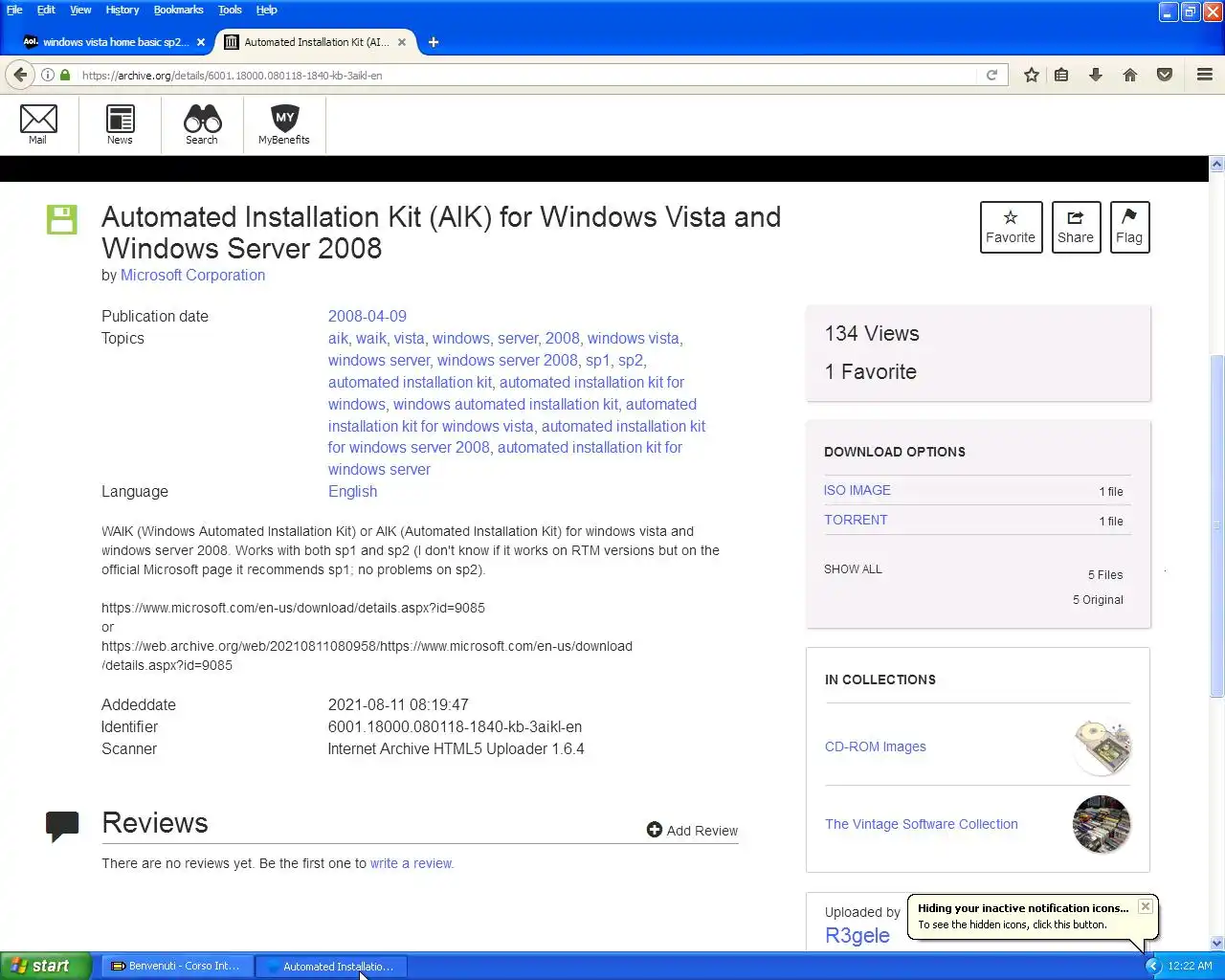Click into the URL address field
The image size is (1225, 980).
click(x=526, y=75)
